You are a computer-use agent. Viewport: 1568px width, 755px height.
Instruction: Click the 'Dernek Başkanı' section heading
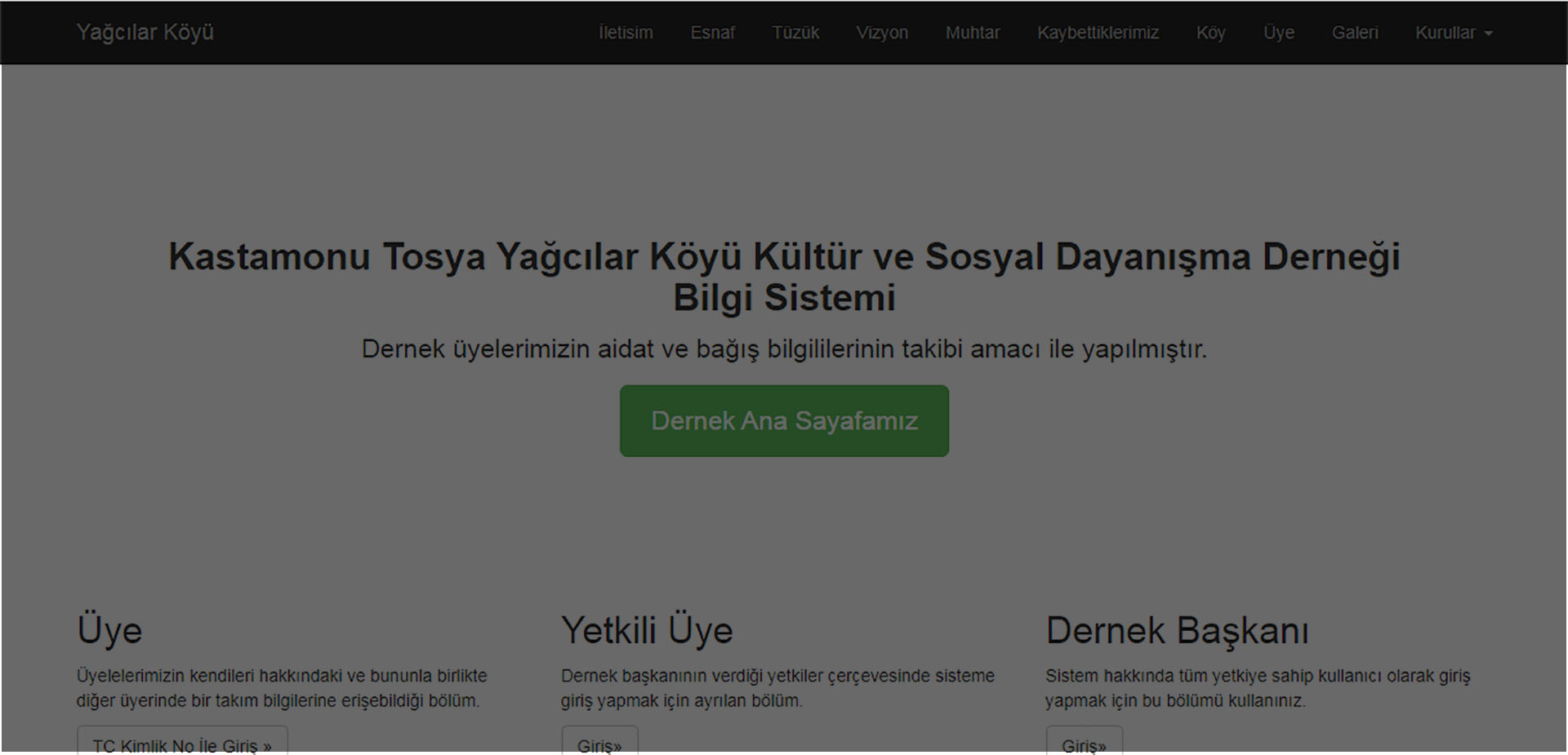click(1177, 630)
